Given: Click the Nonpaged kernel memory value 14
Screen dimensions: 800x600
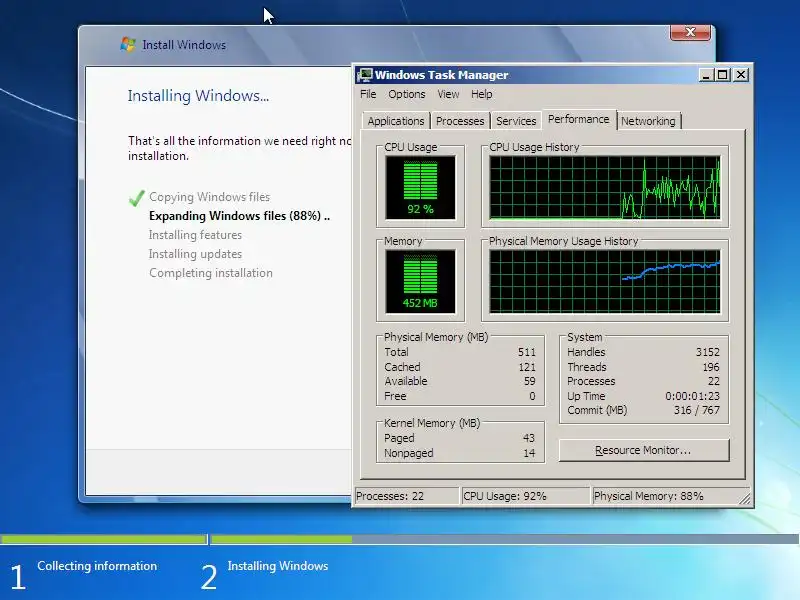Looking at the screenshot, I should (x=529, y=453).
